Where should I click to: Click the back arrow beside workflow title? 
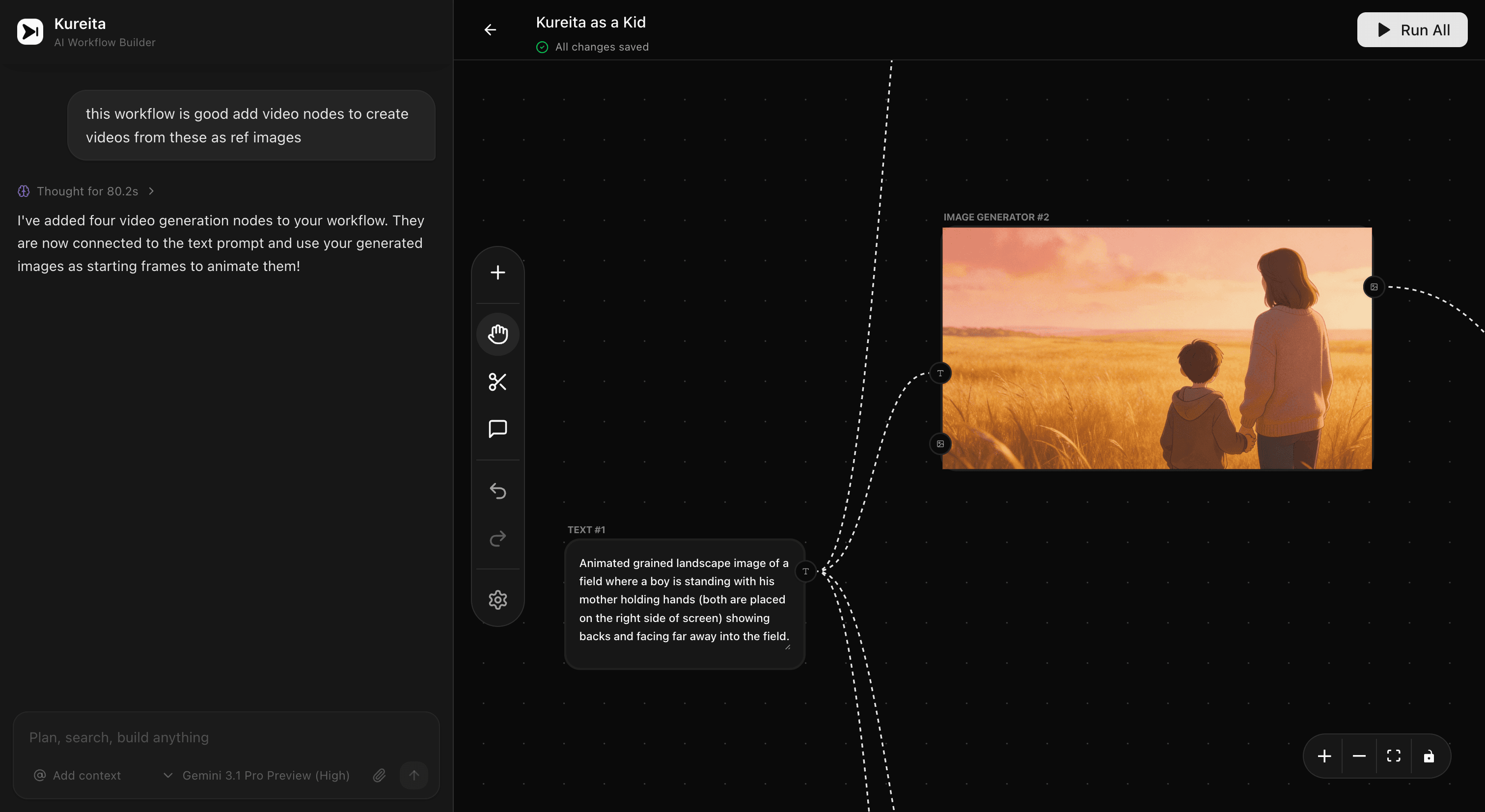(490, 30)
